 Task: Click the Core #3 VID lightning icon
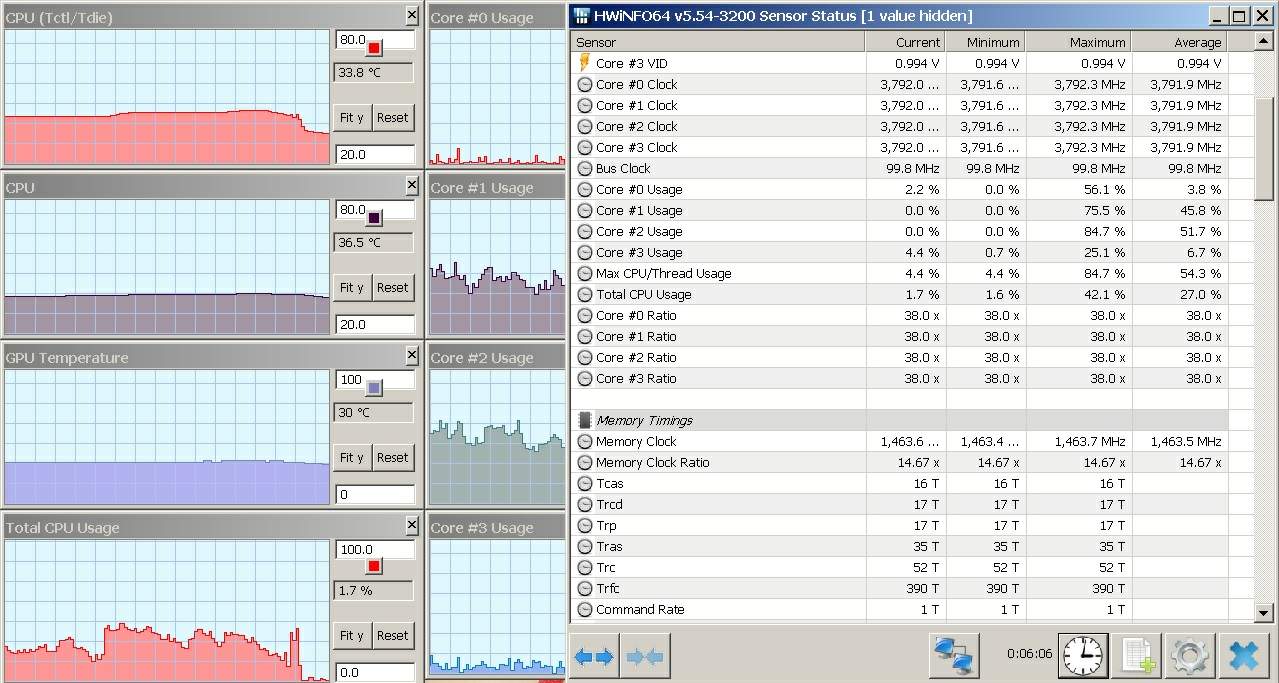point(584,63)
